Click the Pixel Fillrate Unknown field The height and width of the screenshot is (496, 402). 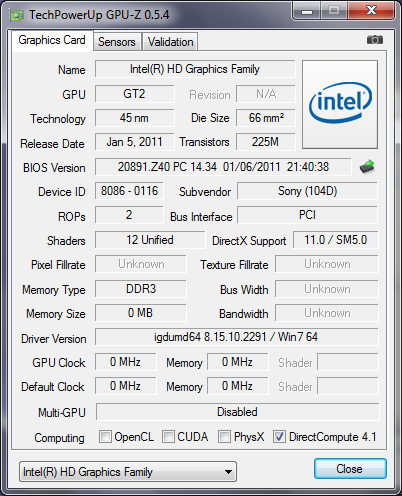point(141,264)
